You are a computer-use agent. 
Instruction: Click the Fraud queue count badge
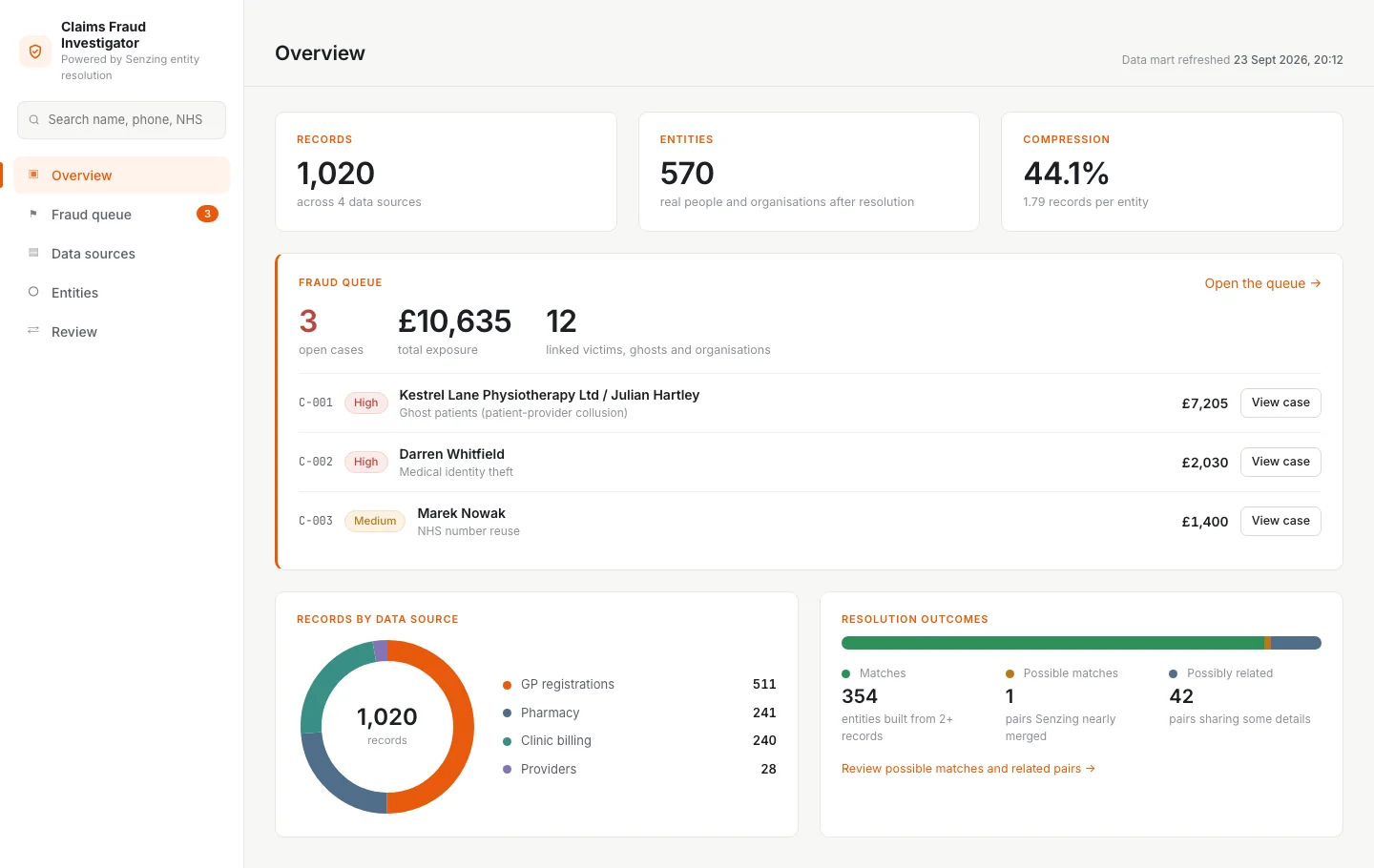pyautogui.click(x=207, y=214)
